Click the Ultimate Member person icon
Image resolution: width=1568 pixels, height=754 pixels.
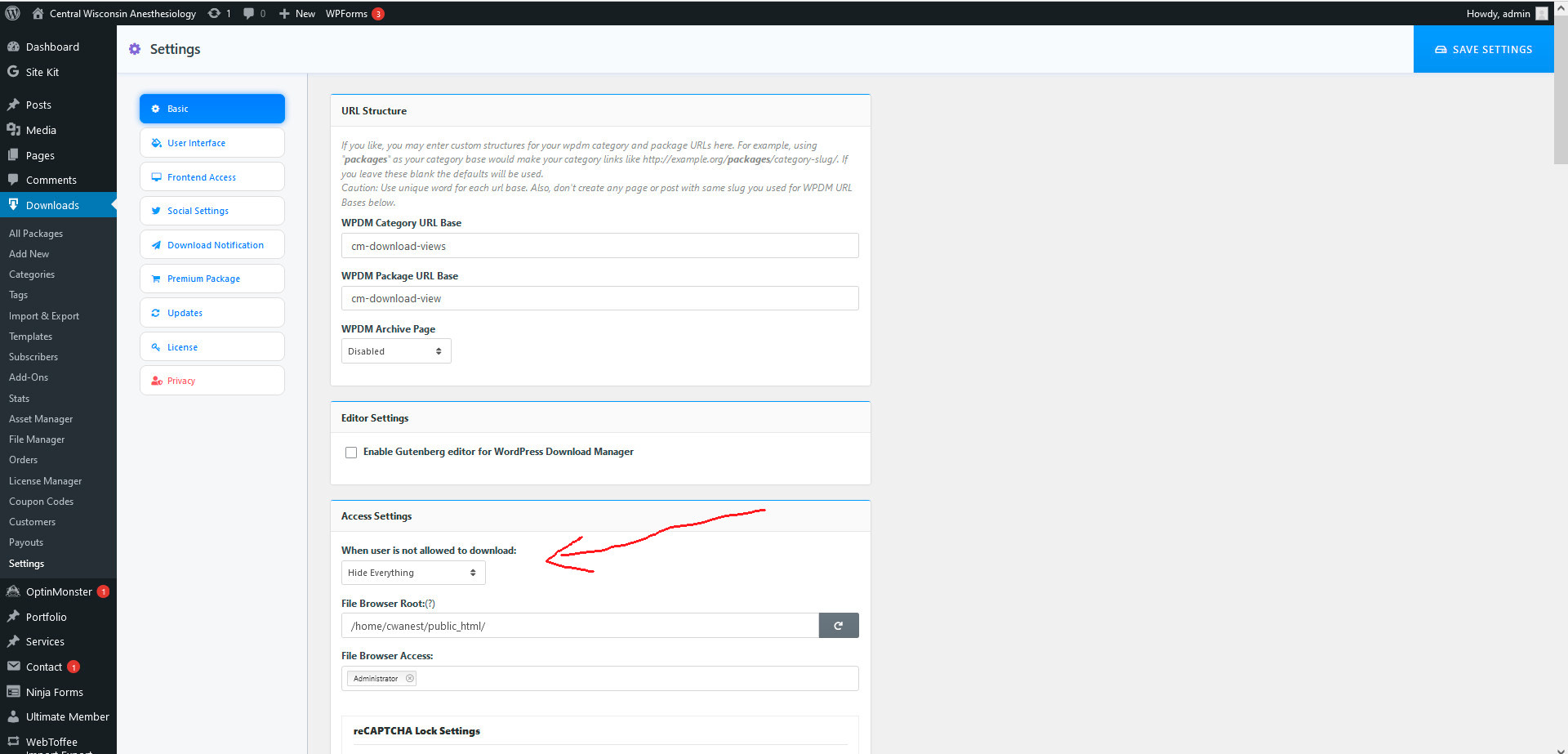tap(13, 716)
